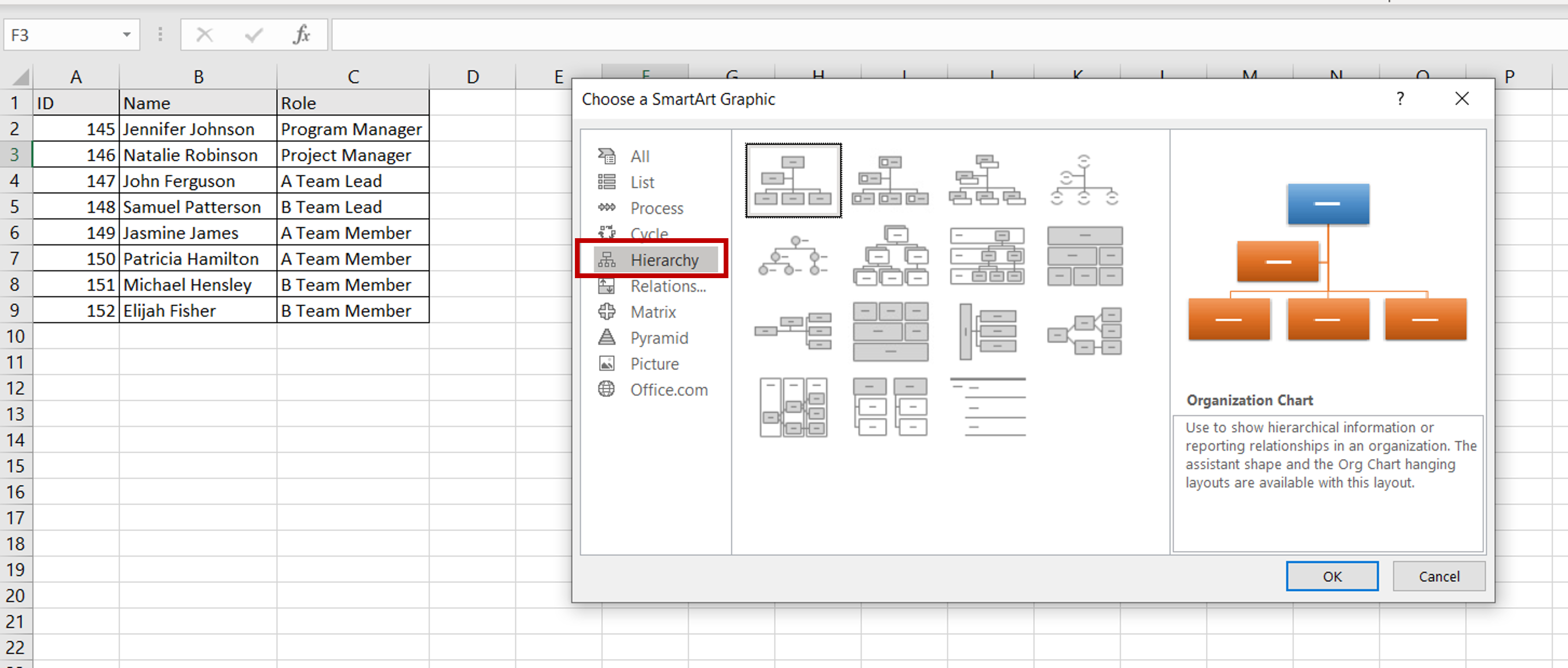Viewport: 1568px width, 668px height.
Task: Show All SmartArt graphics
Action: click(639, 156)
